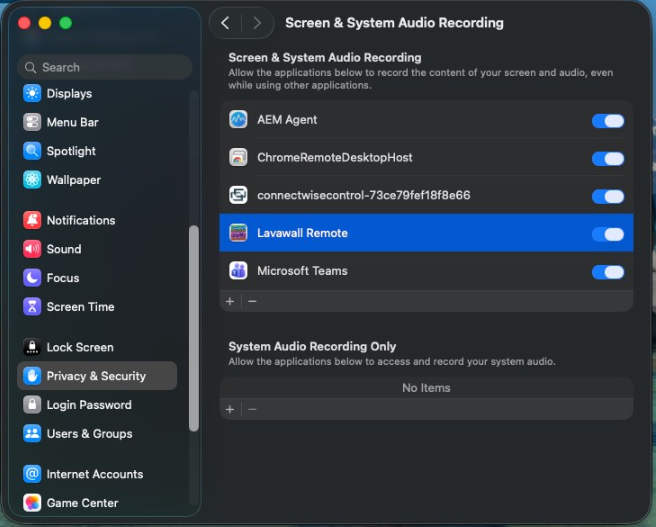Click the Screen Time label in sidebar

tap(80, 307)
